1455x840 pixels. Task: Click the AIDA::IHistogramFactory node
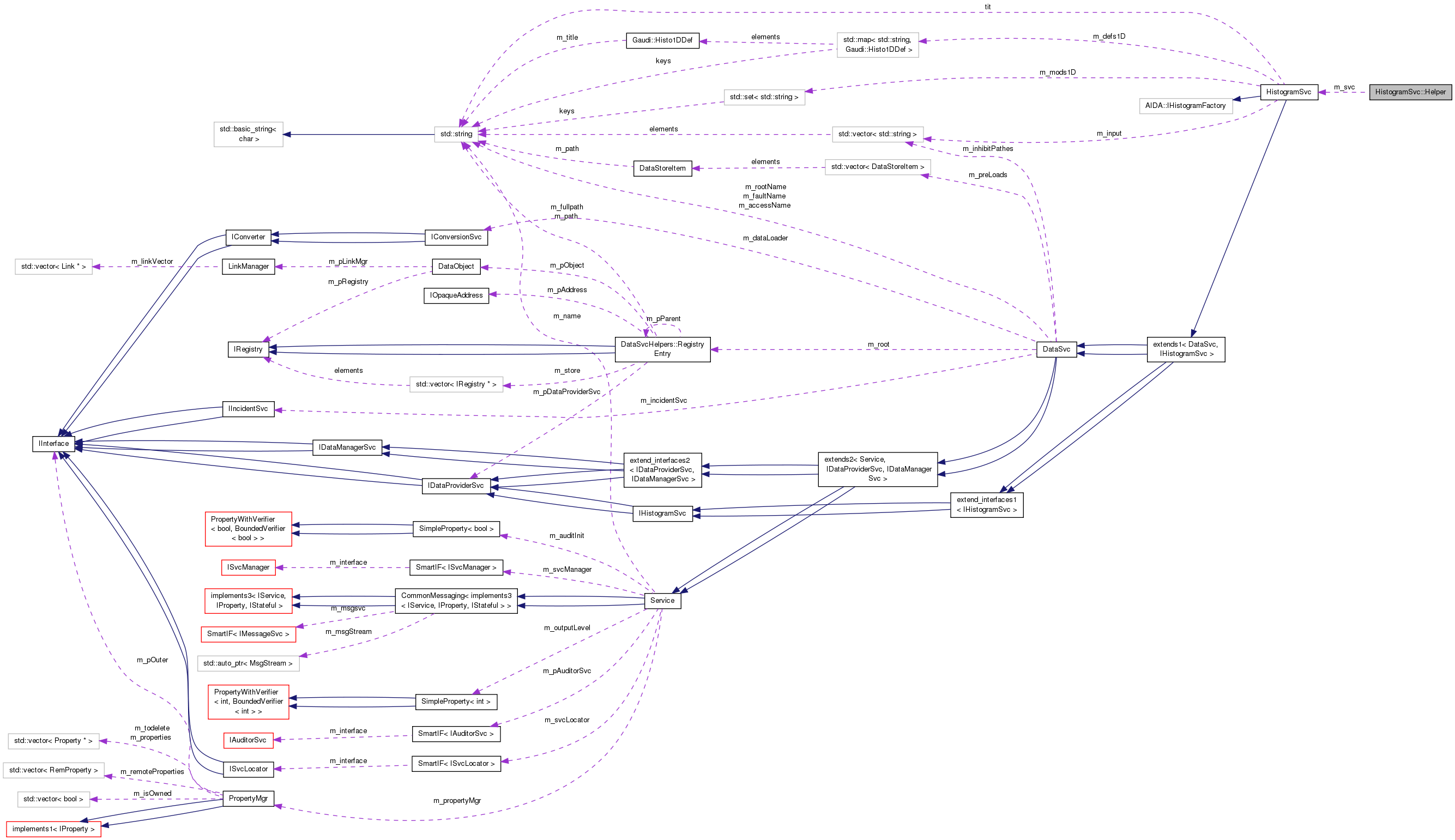tap(1186, 106)
